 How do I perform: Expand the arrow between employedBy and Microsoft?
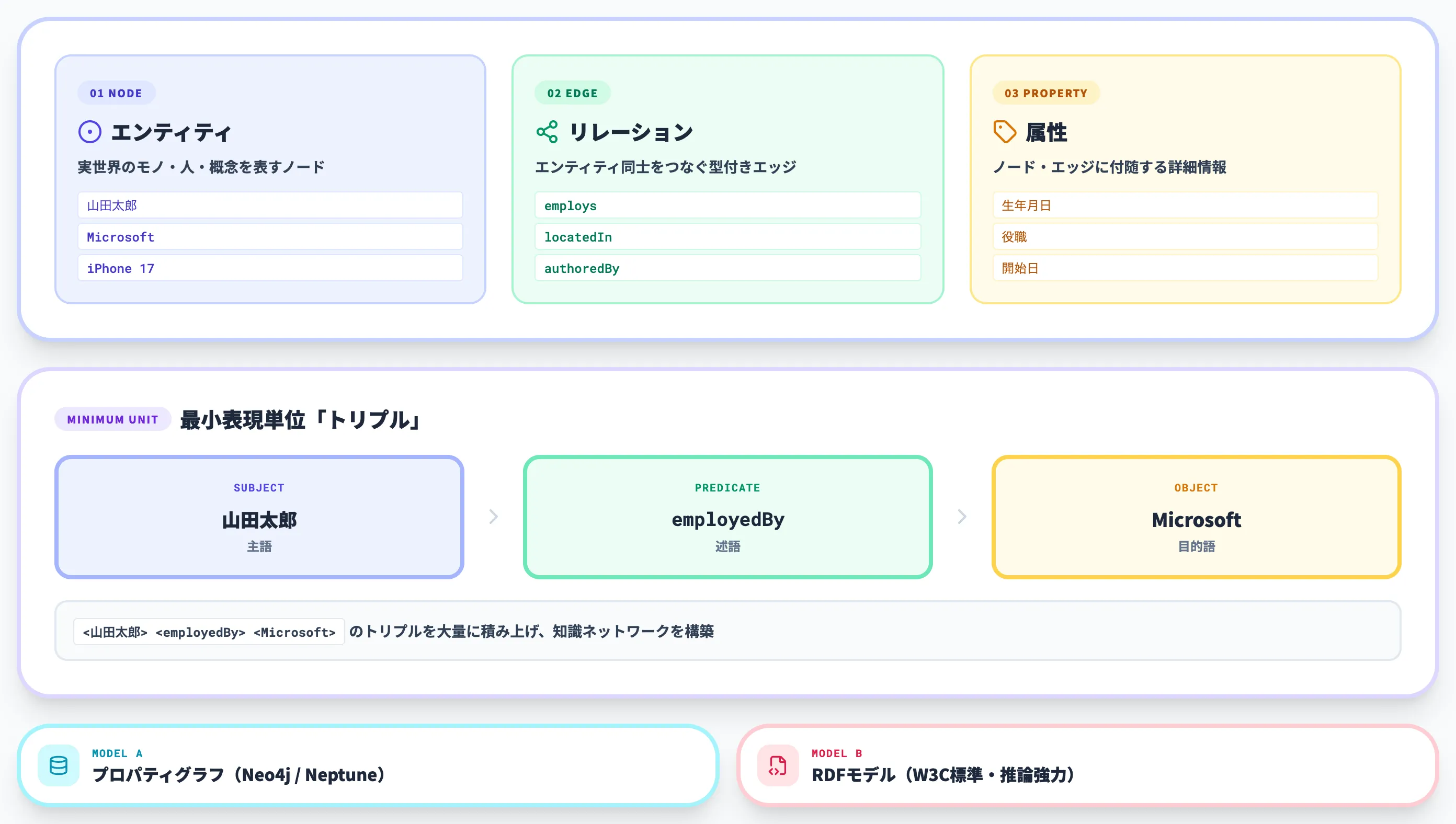(x=961, y=517)
